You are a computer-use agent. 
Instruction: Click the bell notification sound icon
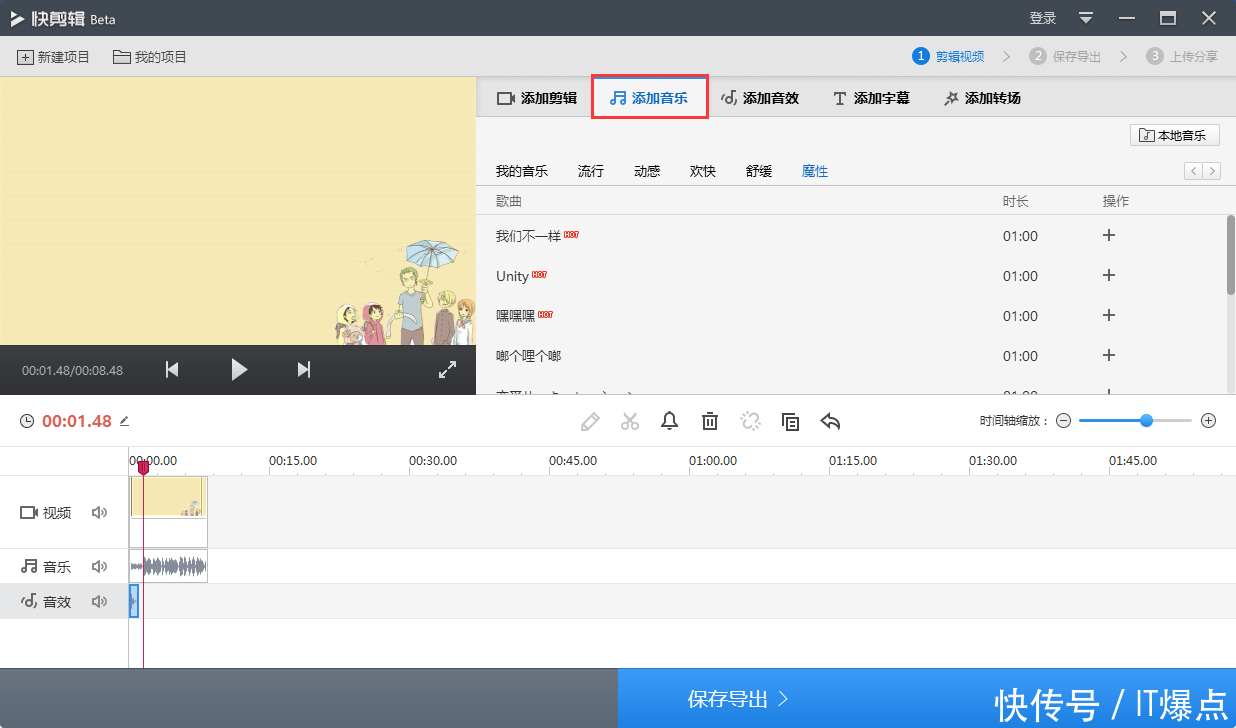coord(670,421)
